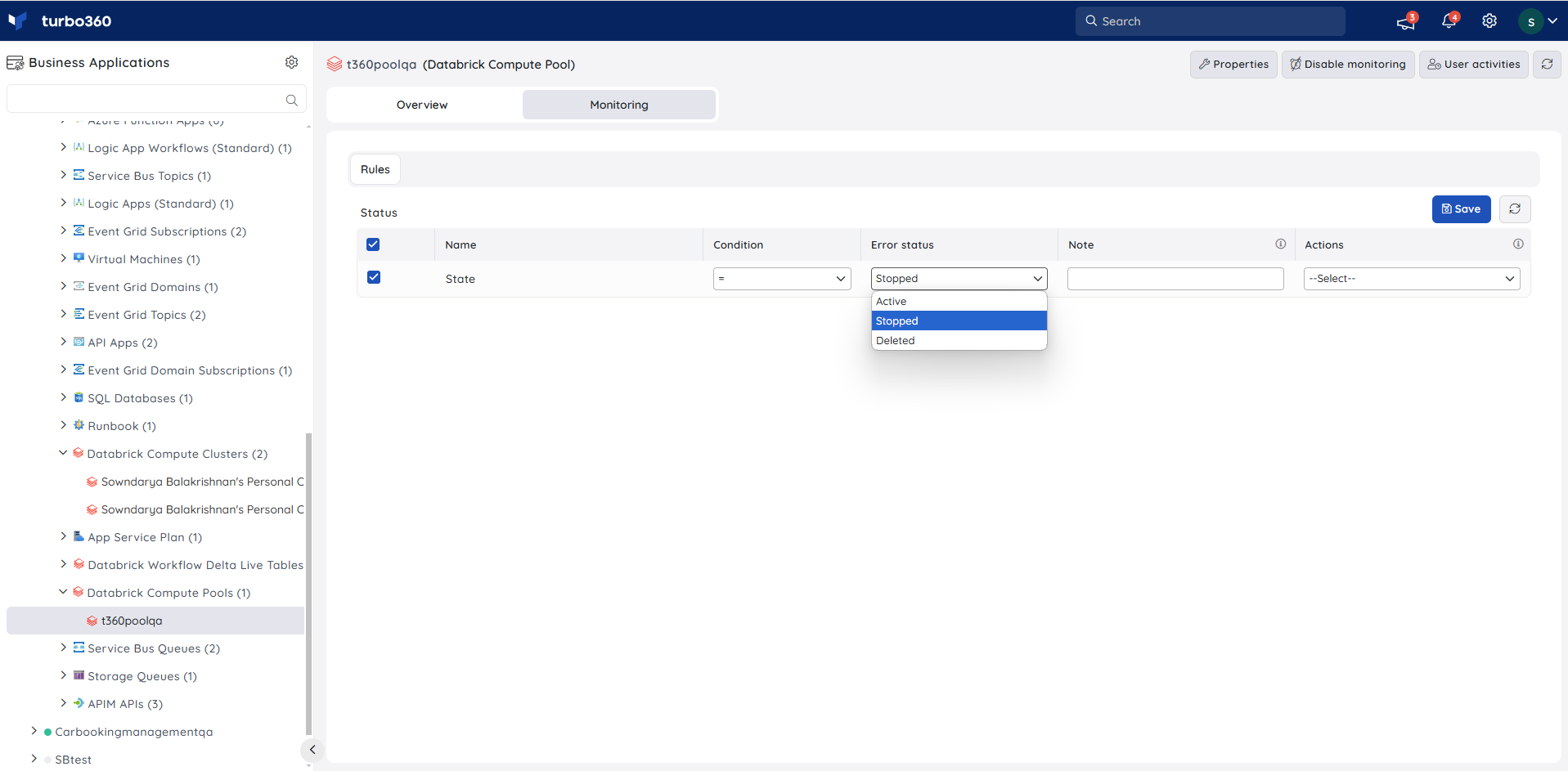Open the settings gear in top bar
Screen dimensions: 1568x771
coord(1489,21)
